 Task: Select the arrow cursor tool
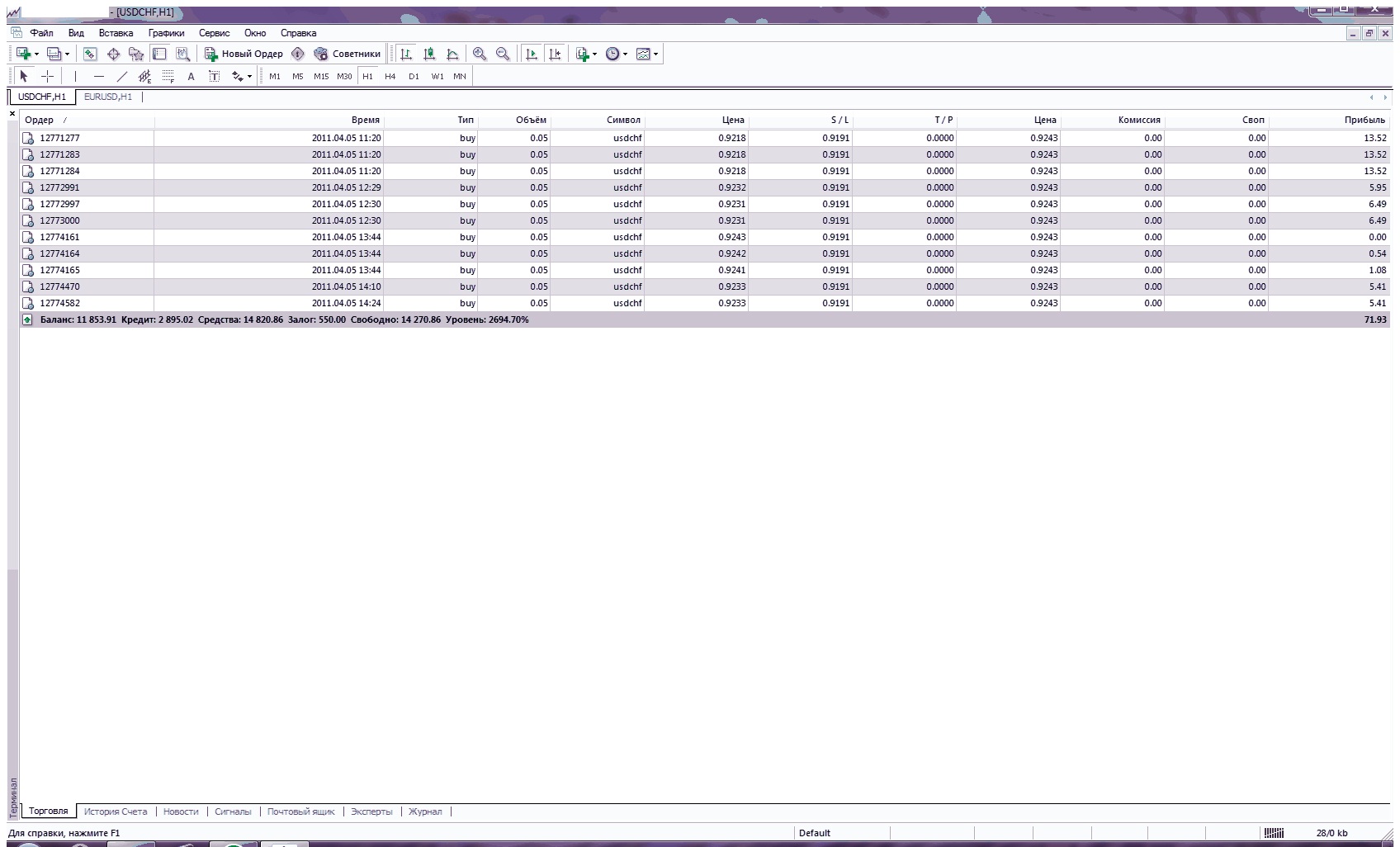24,76
